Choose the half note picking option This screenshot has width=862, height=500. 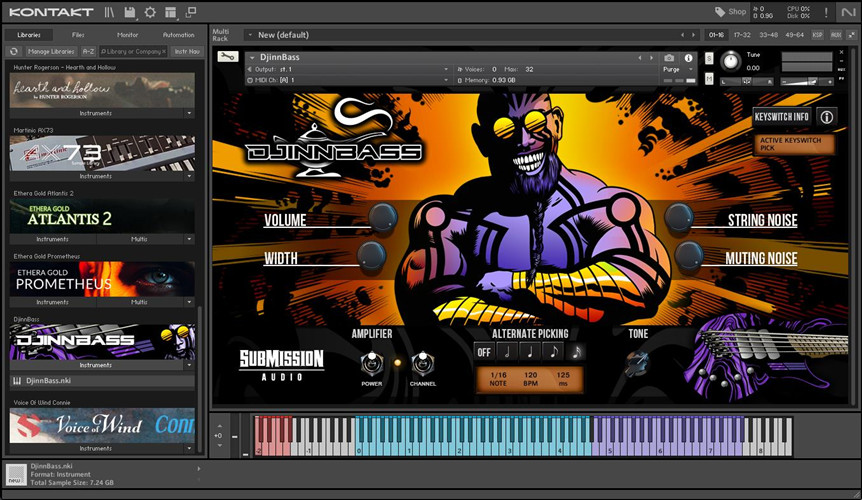click(507, 352)
